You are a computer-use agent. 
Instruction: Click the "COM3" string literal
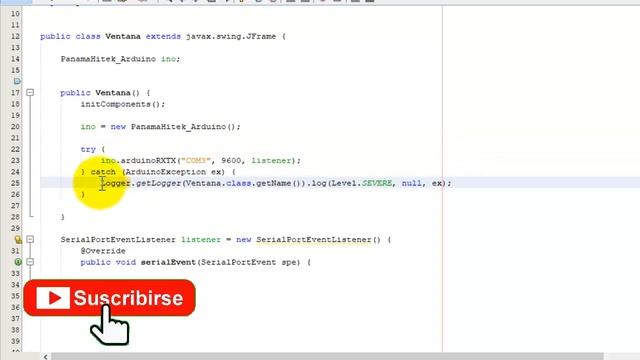[x=196, y=160]
